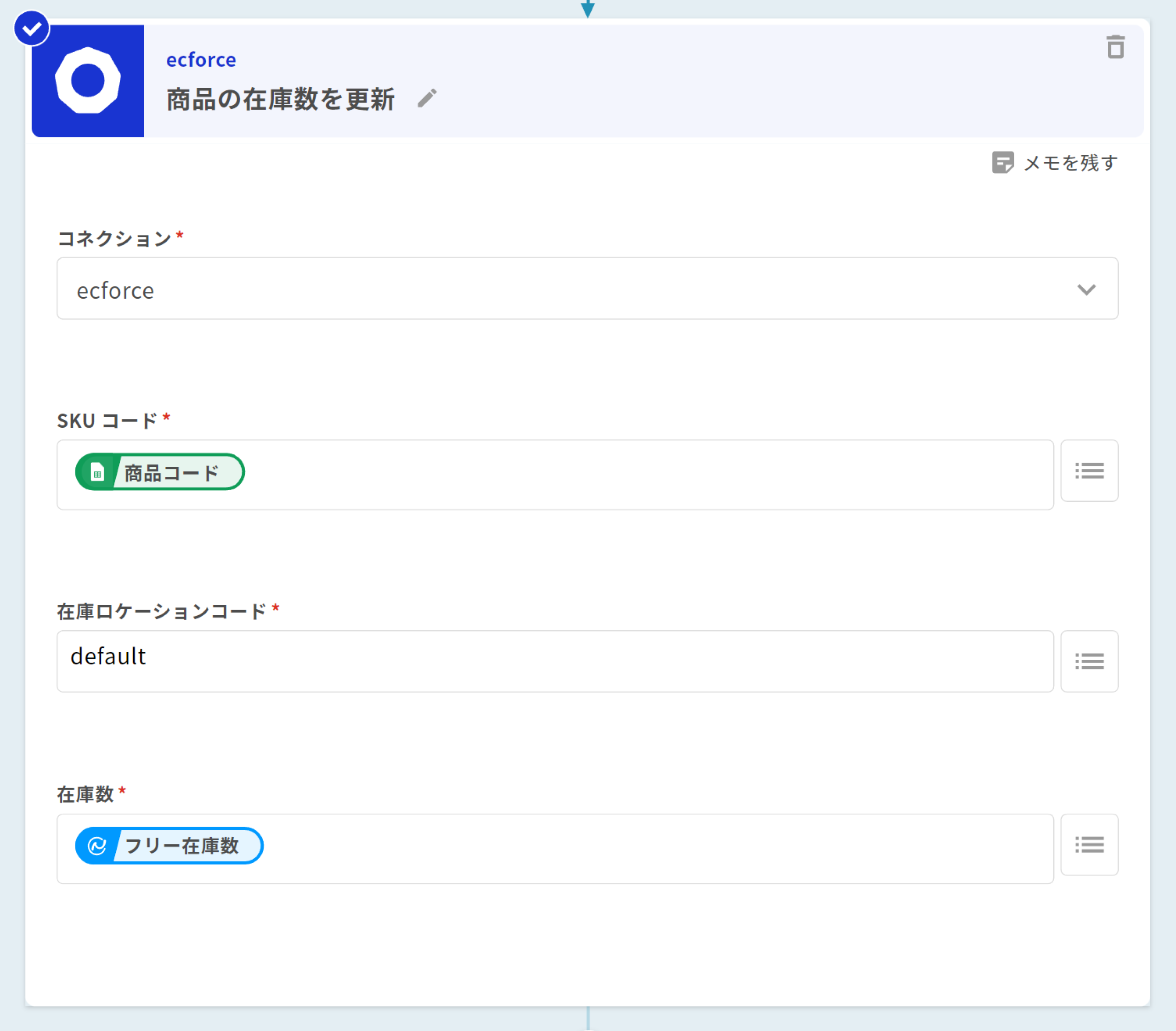Click empty area of 在庫数 field

(633, 849)
